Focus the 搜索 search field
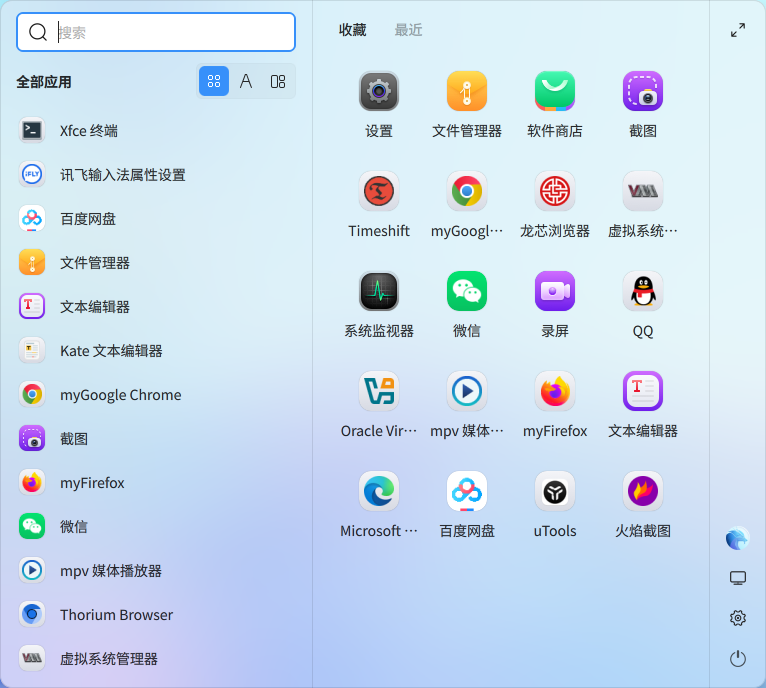766x688 pixels. click(156, 32)
